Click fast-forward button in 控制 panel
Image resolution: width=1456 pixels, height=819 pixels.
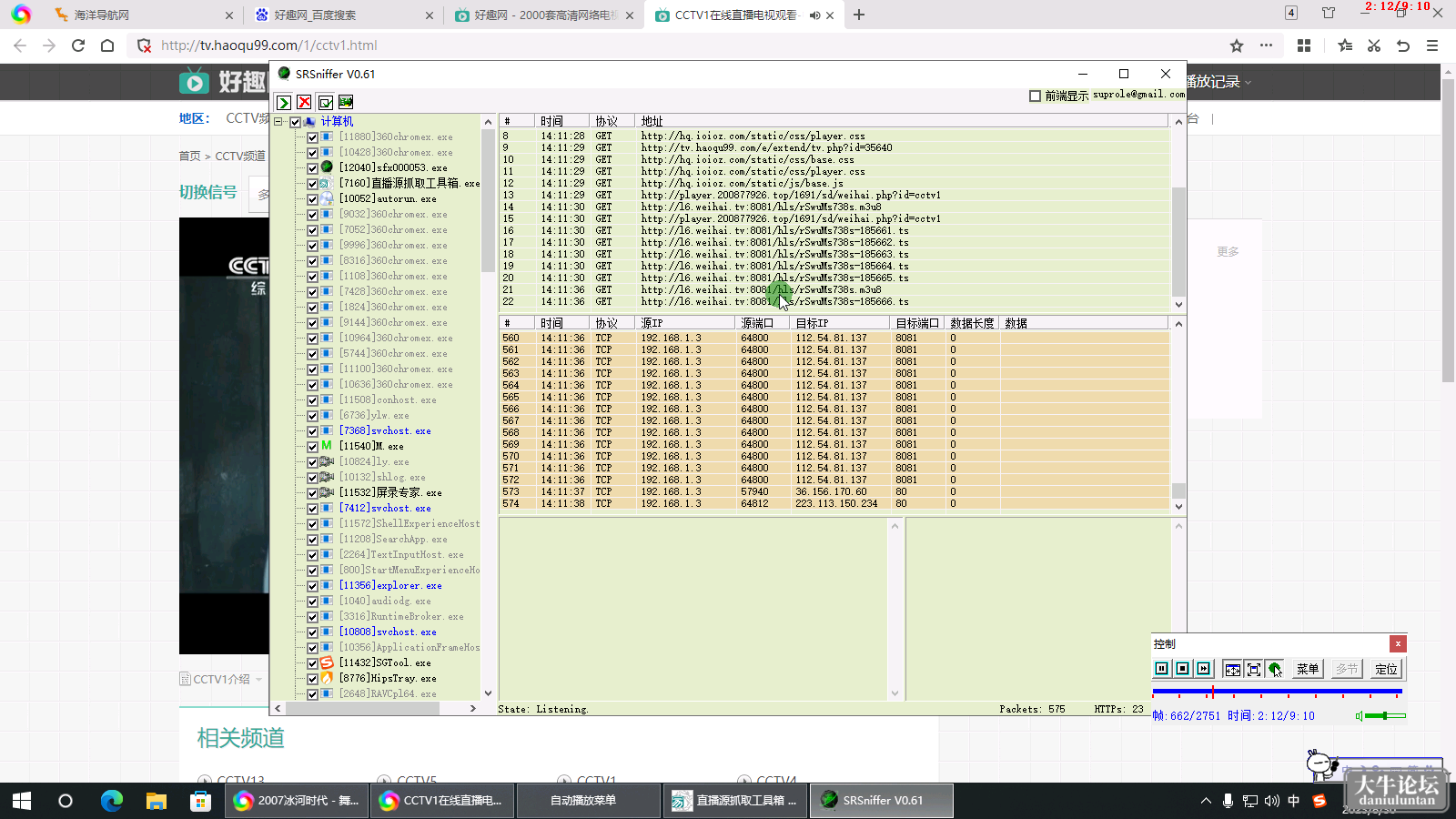pyautogui.click(x=1204, y=669)
